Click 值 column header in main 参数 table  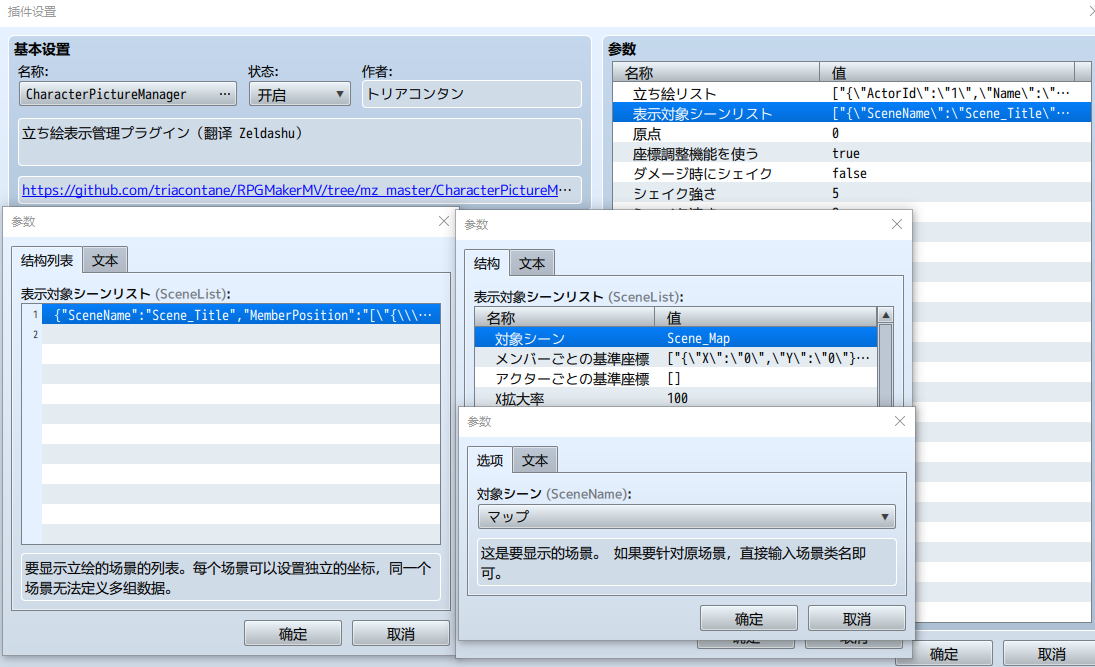click(x=947, y=73)
